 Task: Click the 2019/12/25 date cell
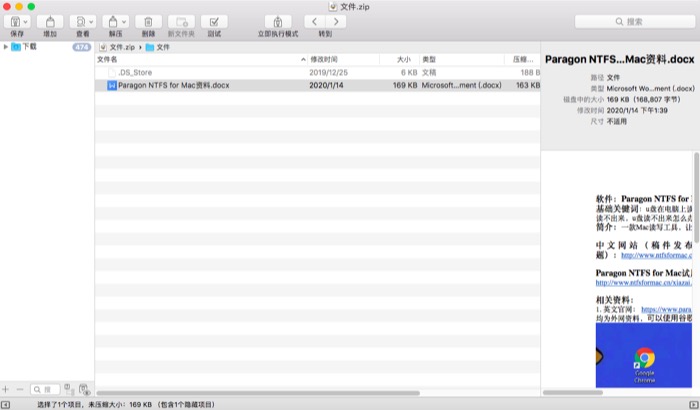[x=329, y=72]
